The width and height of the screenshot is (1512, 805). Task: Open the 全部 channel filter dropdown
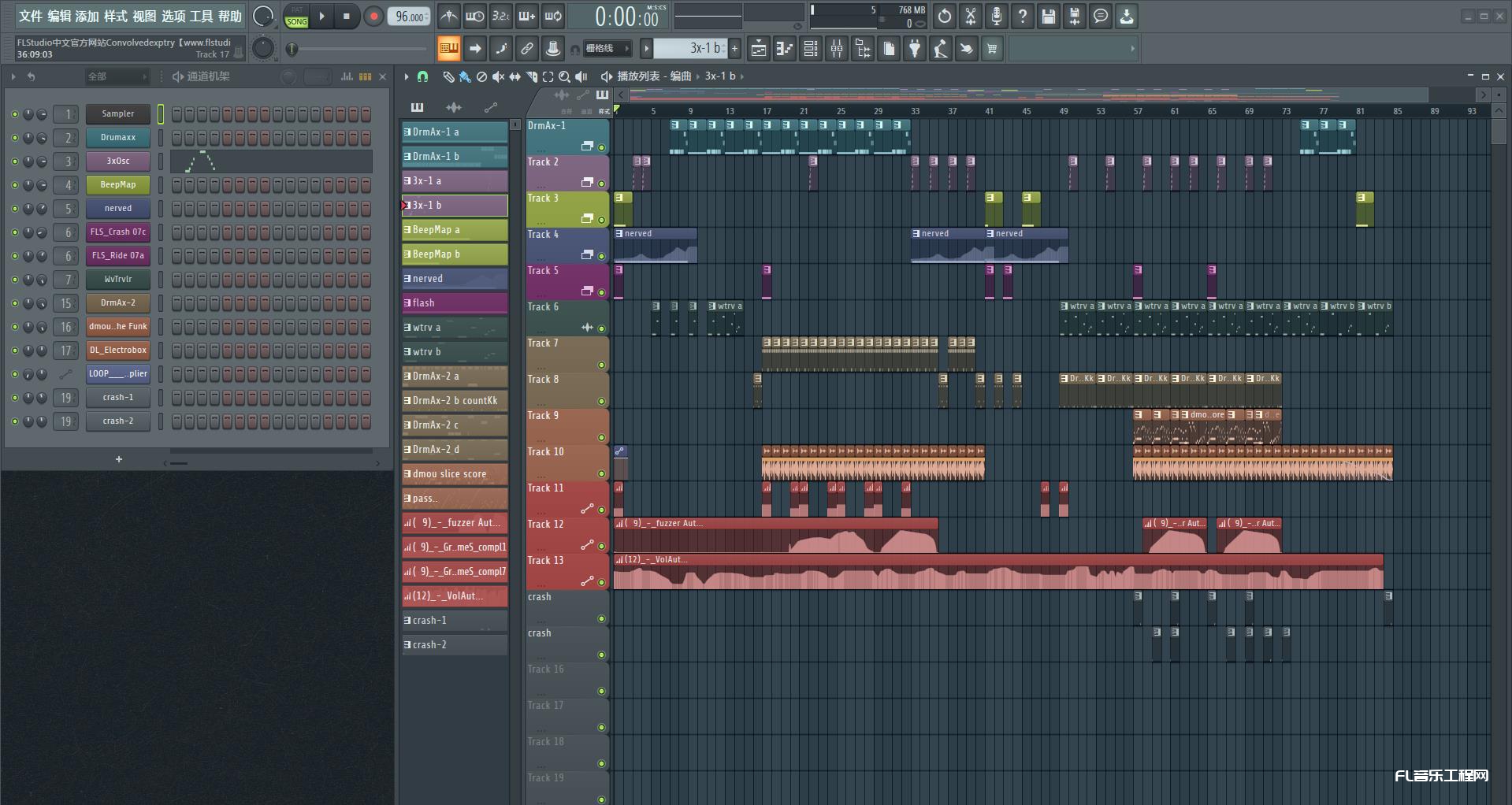point(117,76)
